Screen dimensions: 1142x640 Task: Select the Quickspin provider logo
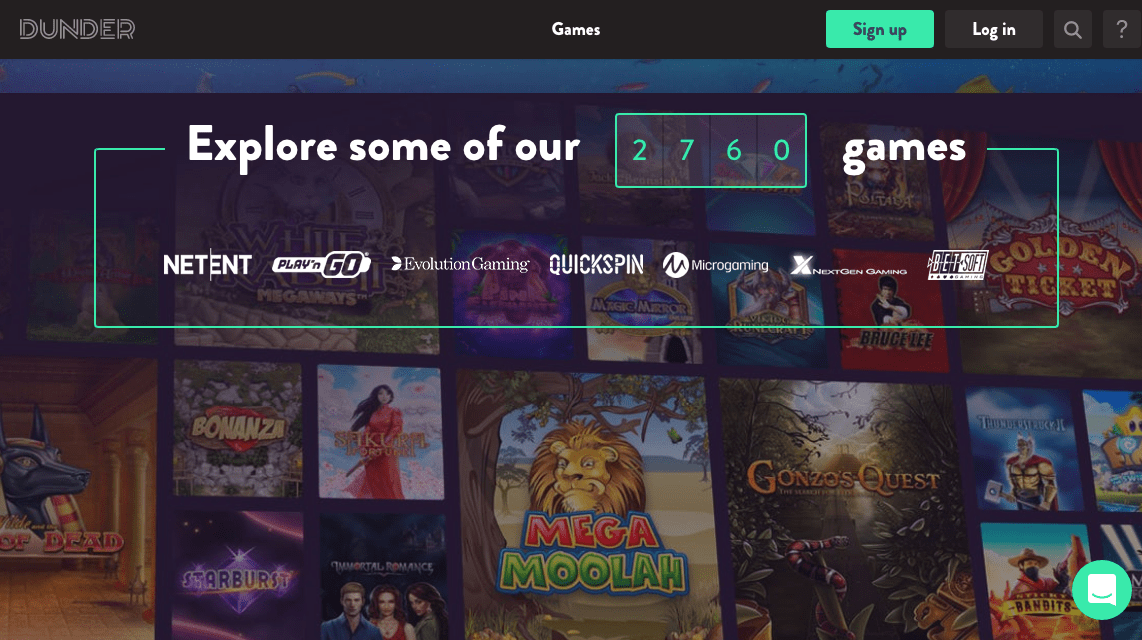[596, 264]
